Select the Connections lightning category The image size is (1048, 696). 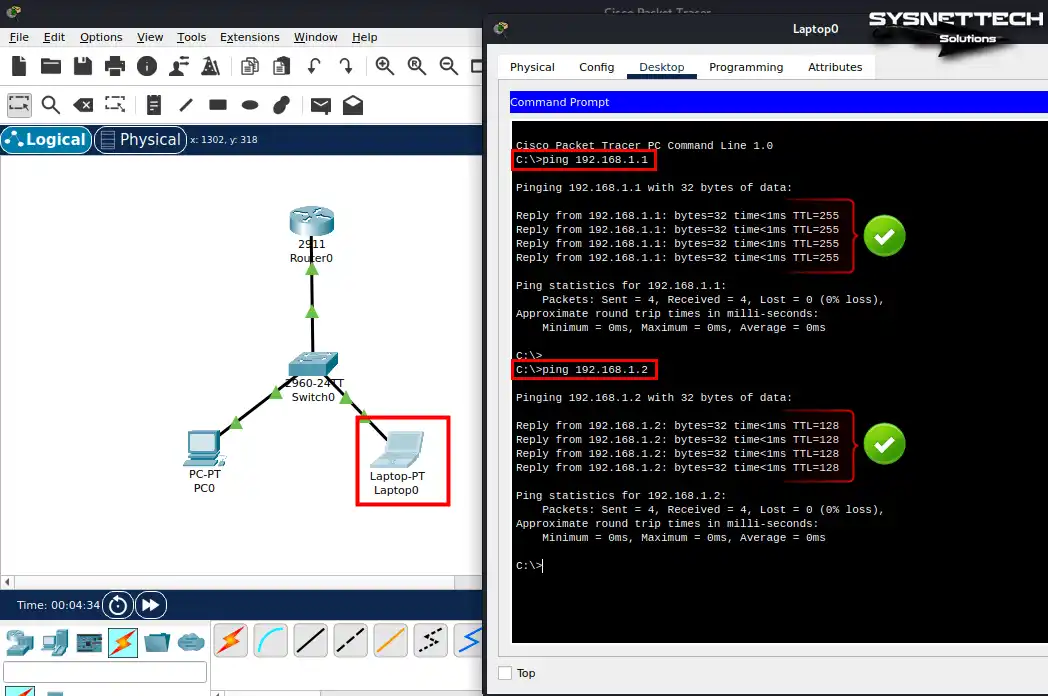pos(123,643)
